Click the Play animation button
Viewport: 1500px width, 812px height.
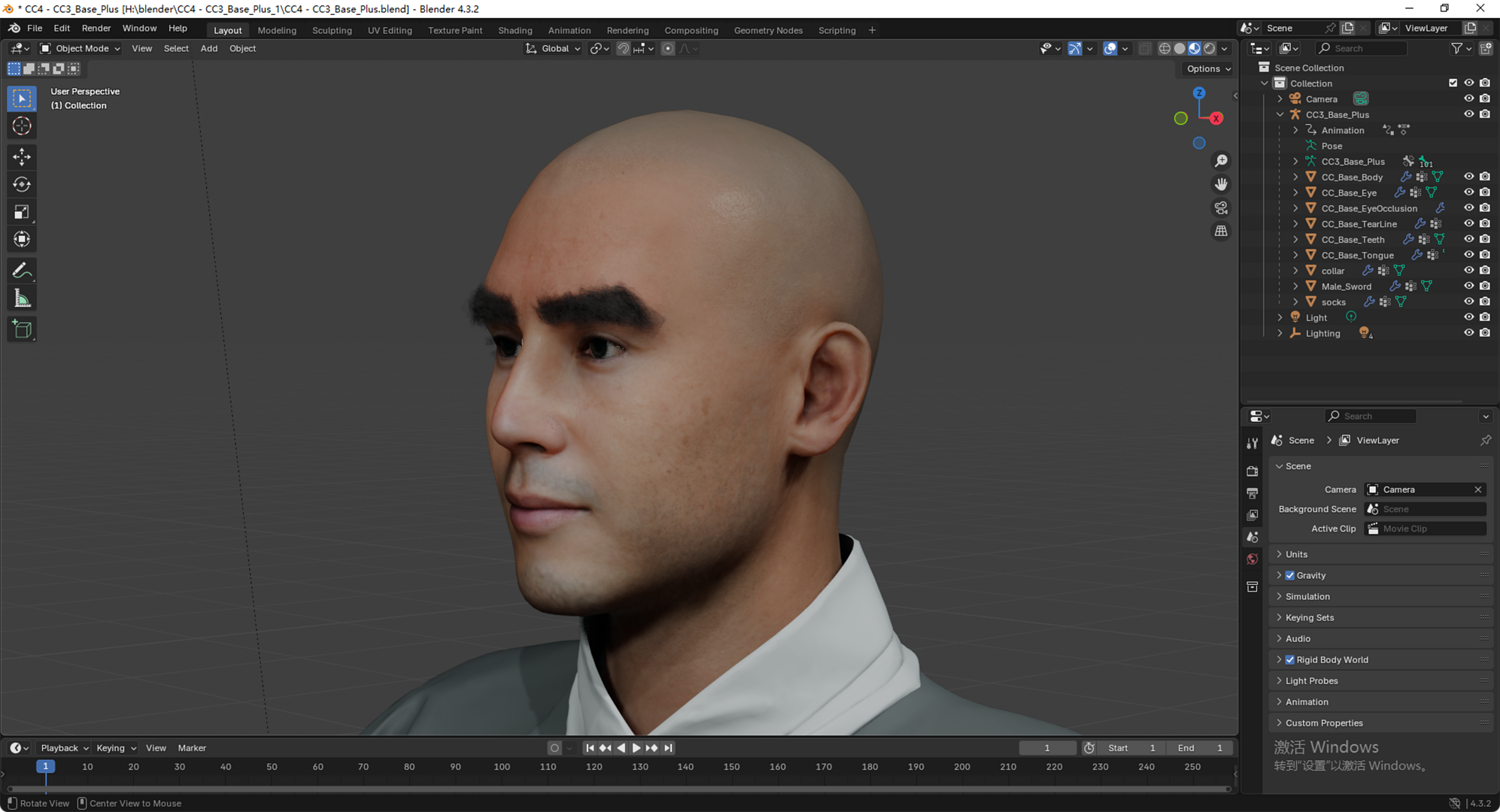tap(637, 748)
